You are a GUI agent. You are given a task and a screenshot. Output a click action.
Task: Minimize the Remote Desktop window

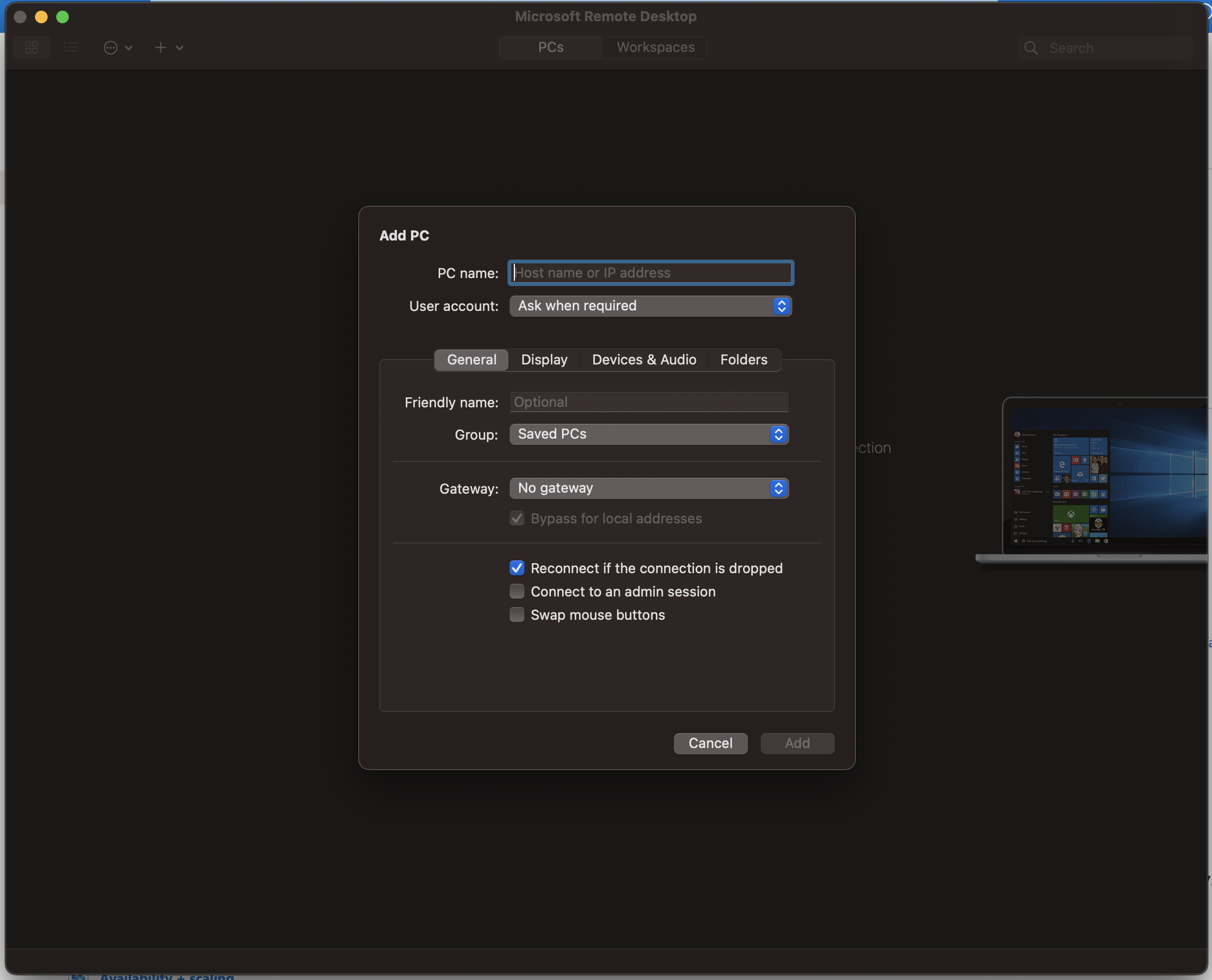point(41,17)
